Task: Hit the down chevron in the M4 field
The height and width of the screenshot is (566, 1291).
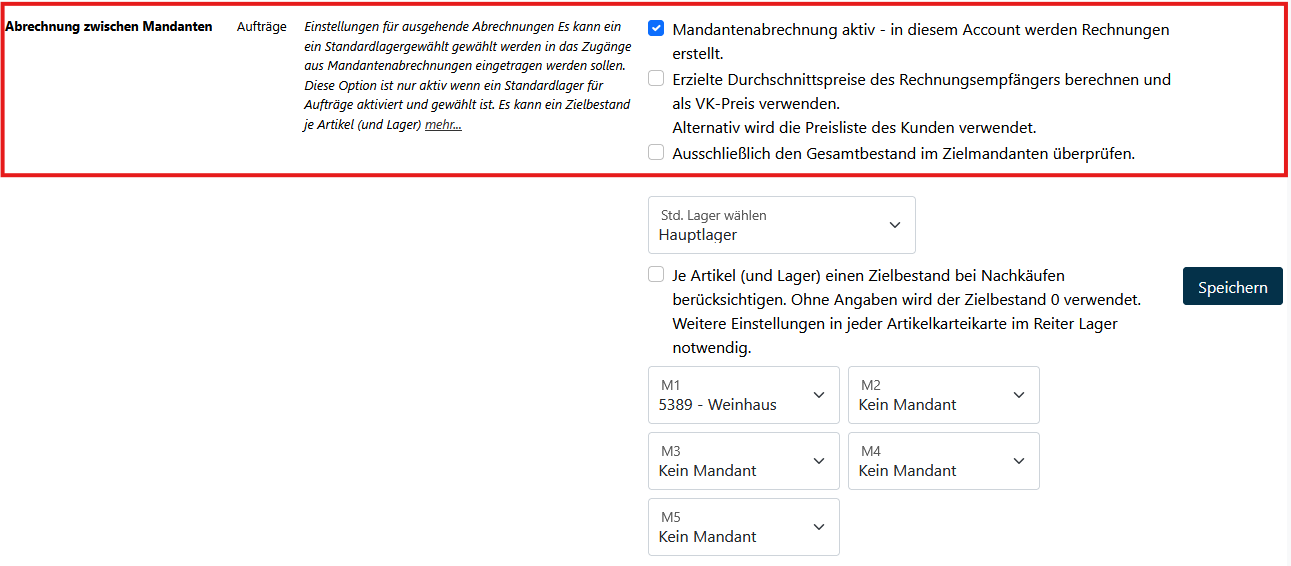Action: pos(1019,461)
